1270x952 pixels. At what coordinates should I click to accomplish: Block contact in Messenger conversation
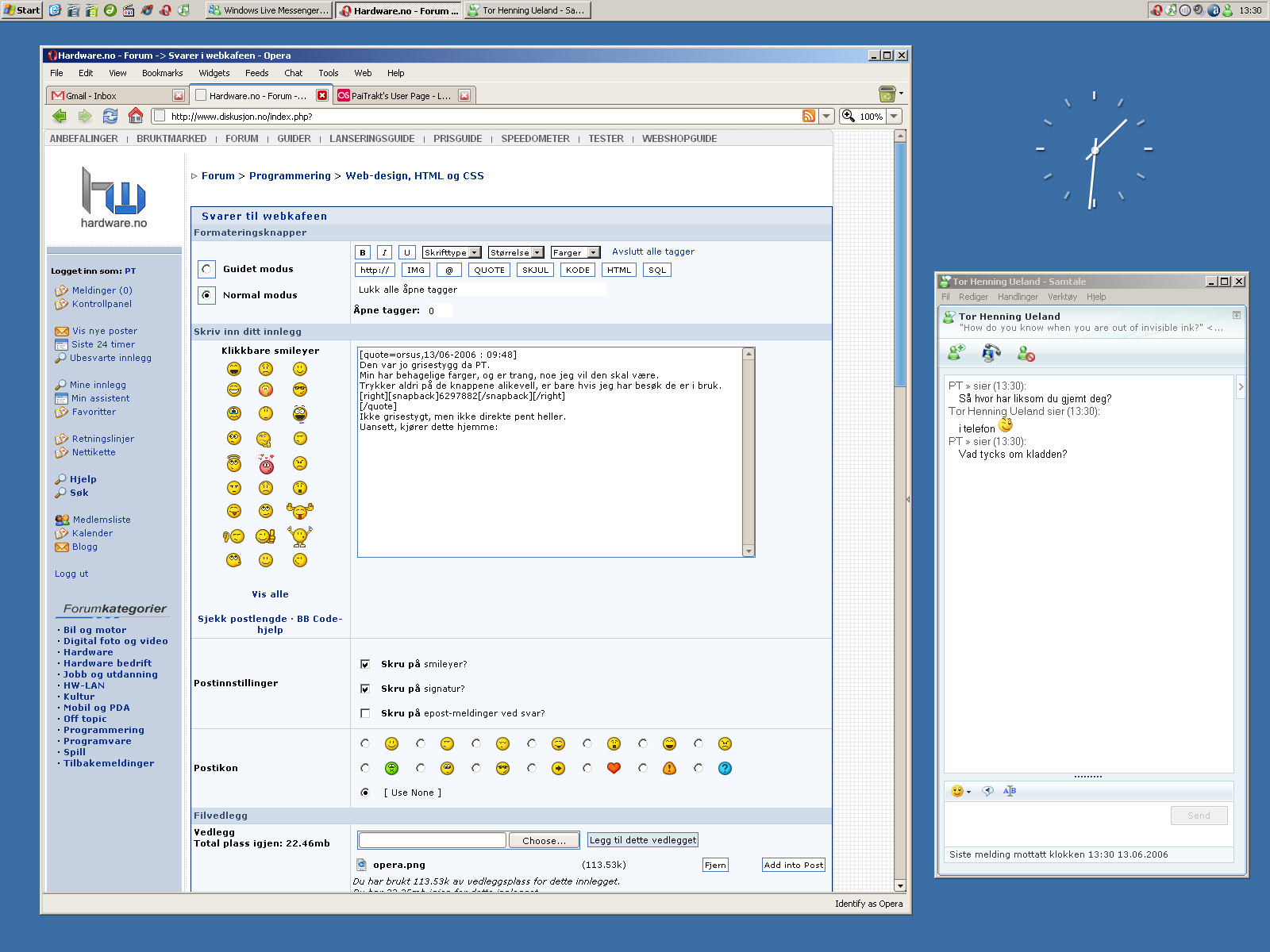(1026, 353)
